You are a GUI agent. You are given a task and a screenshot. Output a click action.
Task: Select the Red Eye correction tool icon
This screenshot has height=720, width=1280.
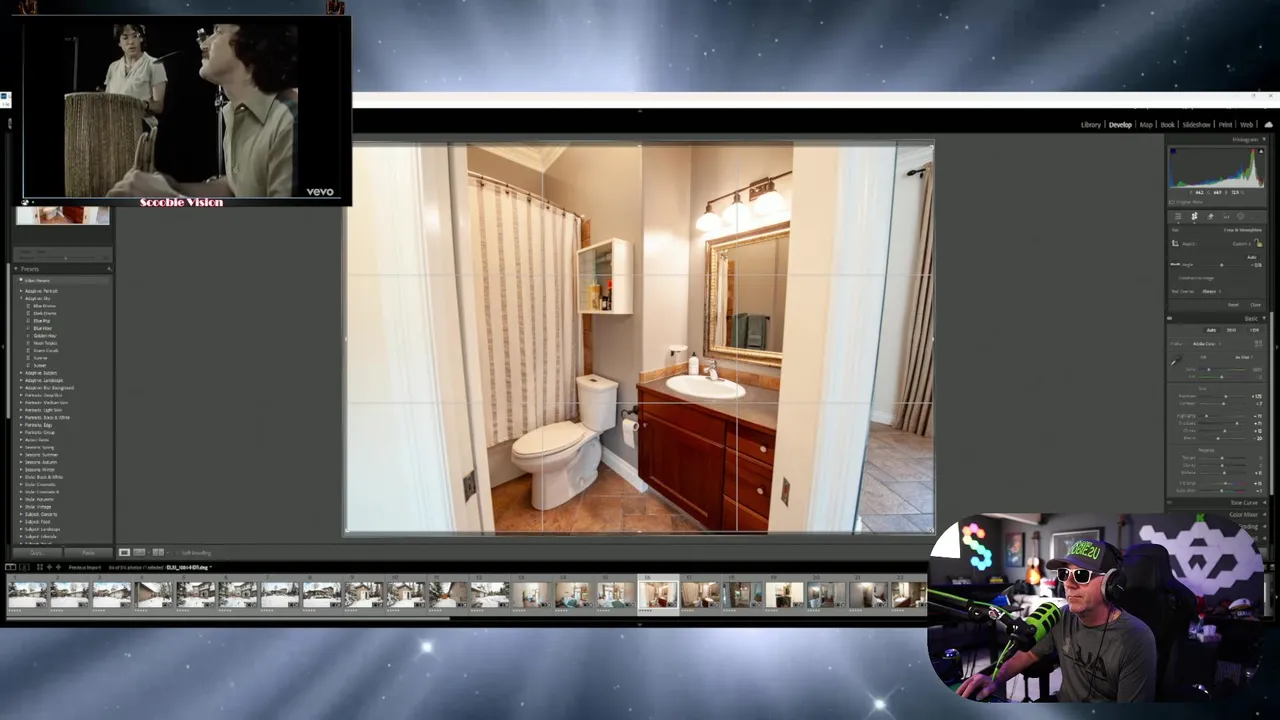pyautogui.click(x=1226, y=217)
